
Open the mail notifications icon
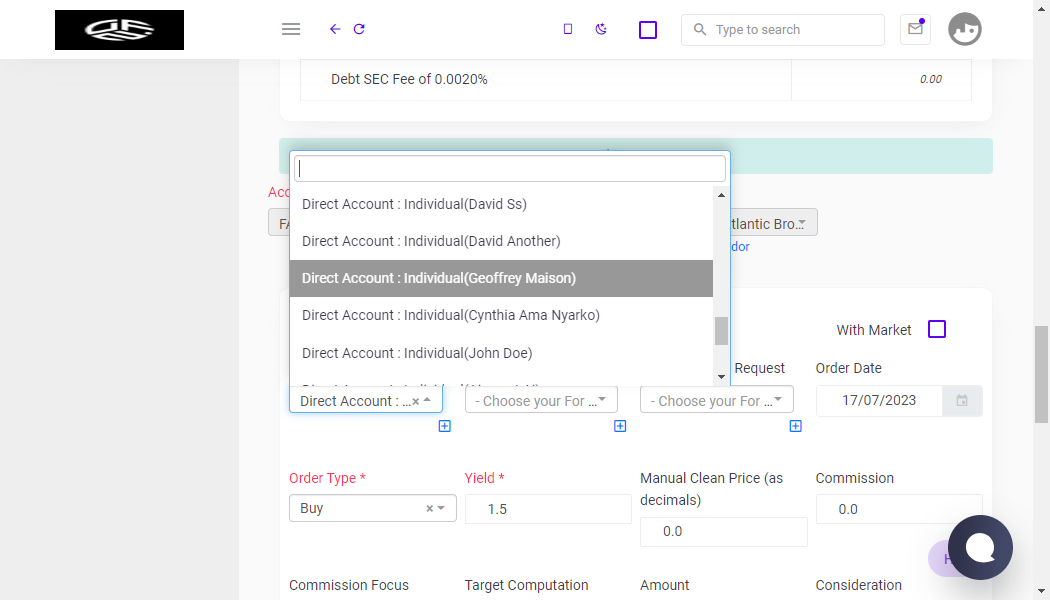[915, 29]
